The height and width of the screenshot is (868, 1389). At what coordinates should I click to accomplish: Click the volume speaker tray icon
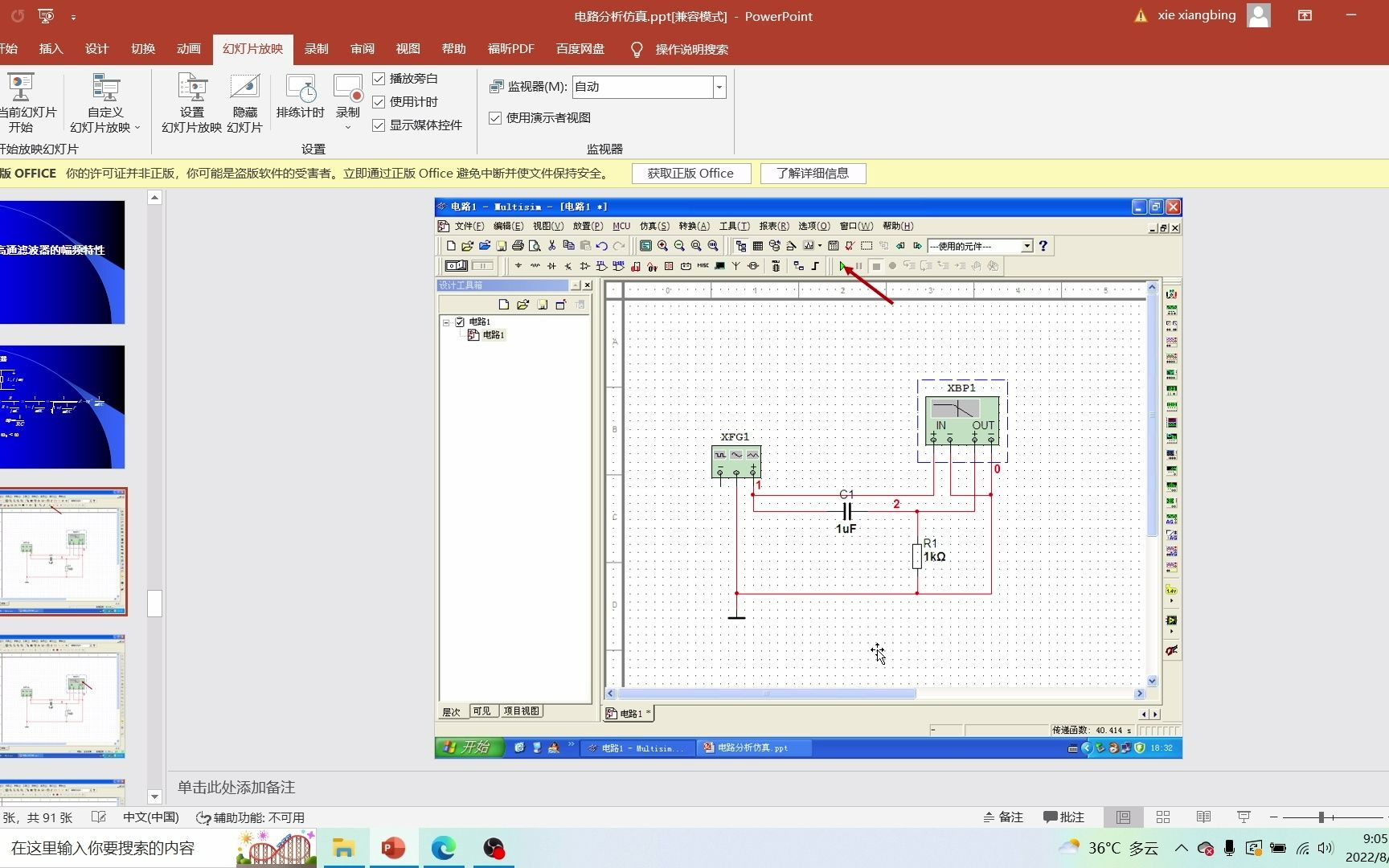pyautogui.click(x=1326, y=848)
